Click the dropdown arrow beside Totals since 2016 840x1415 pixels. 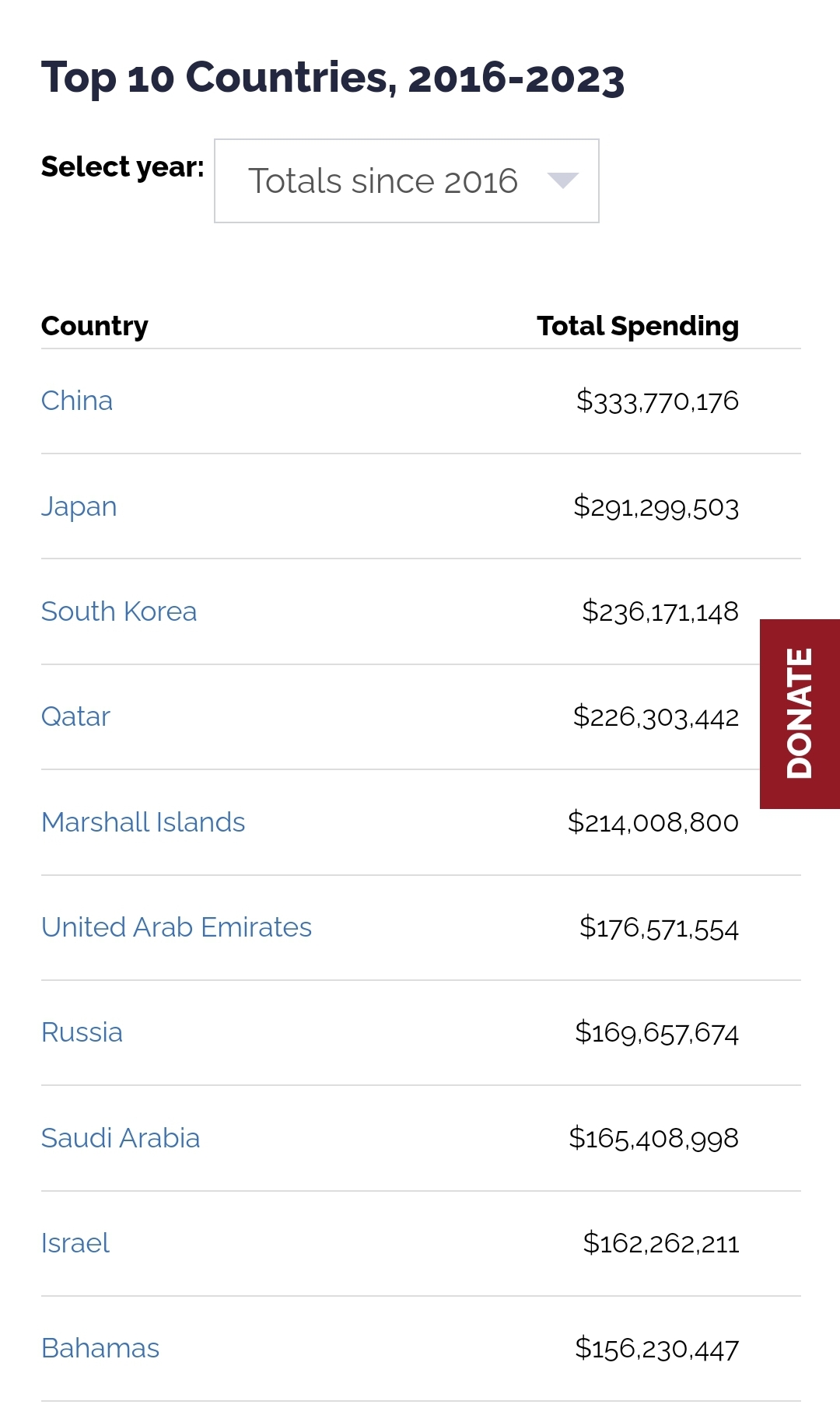(562, 180)
